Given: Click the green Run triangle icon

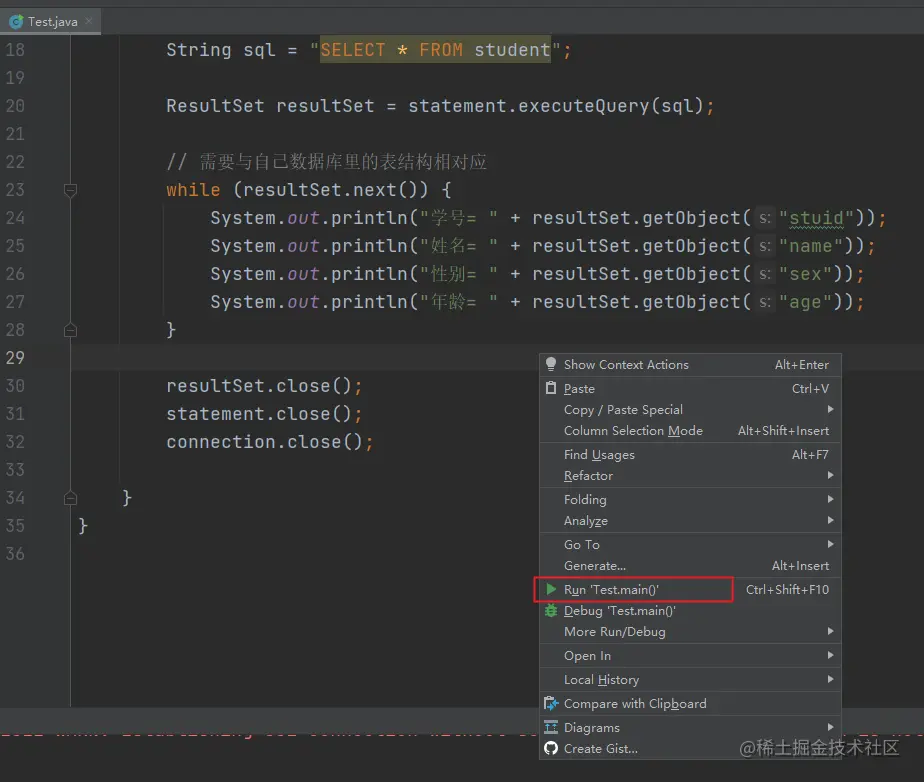Looking at the screenshot, I should (551, 589).
